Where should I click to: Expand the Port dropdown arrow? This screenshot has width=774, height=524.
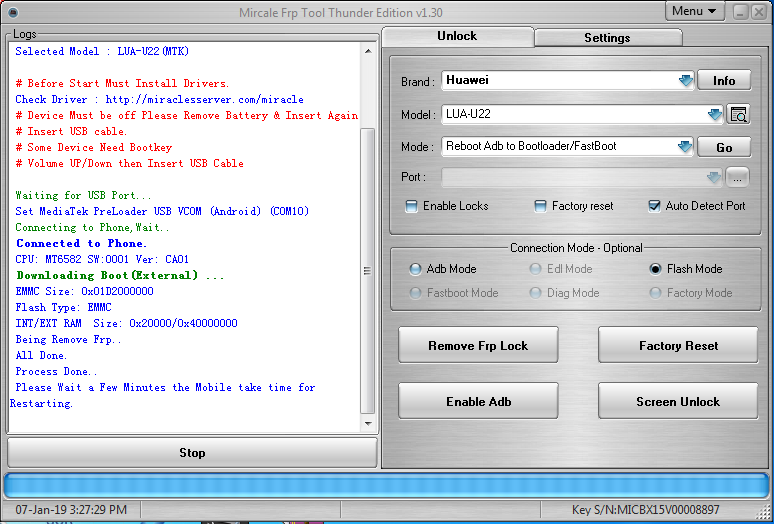(x=713, y=178)
